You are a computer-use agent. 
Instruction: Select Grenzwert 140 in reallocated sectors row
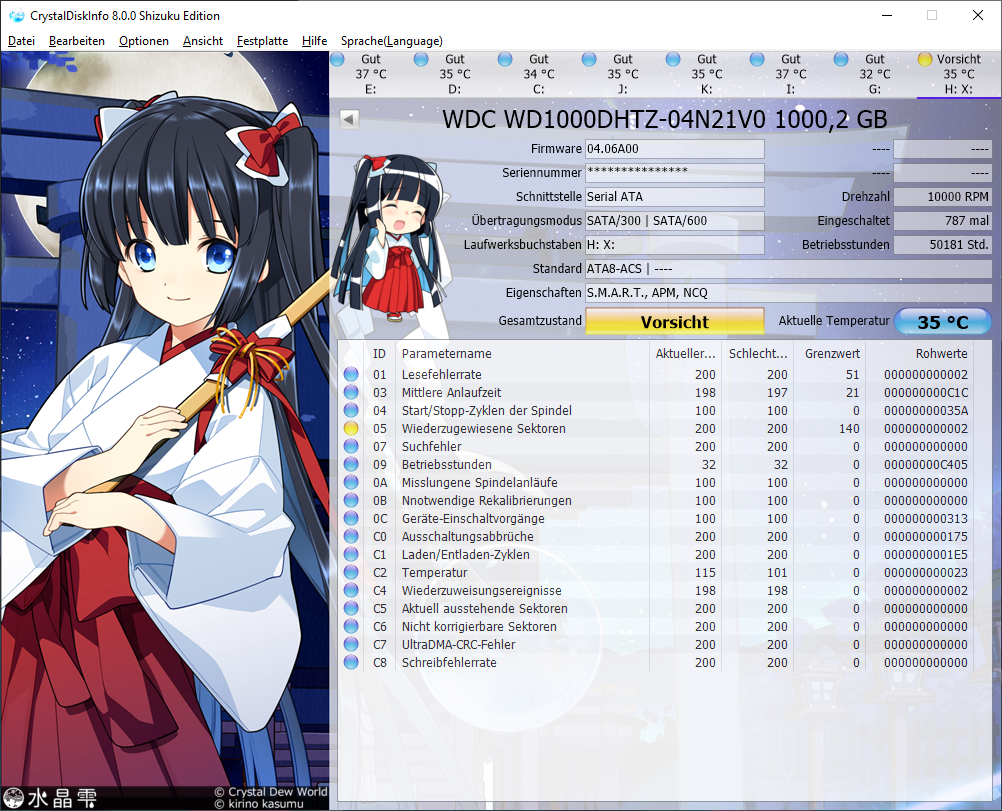coord(849,429)
